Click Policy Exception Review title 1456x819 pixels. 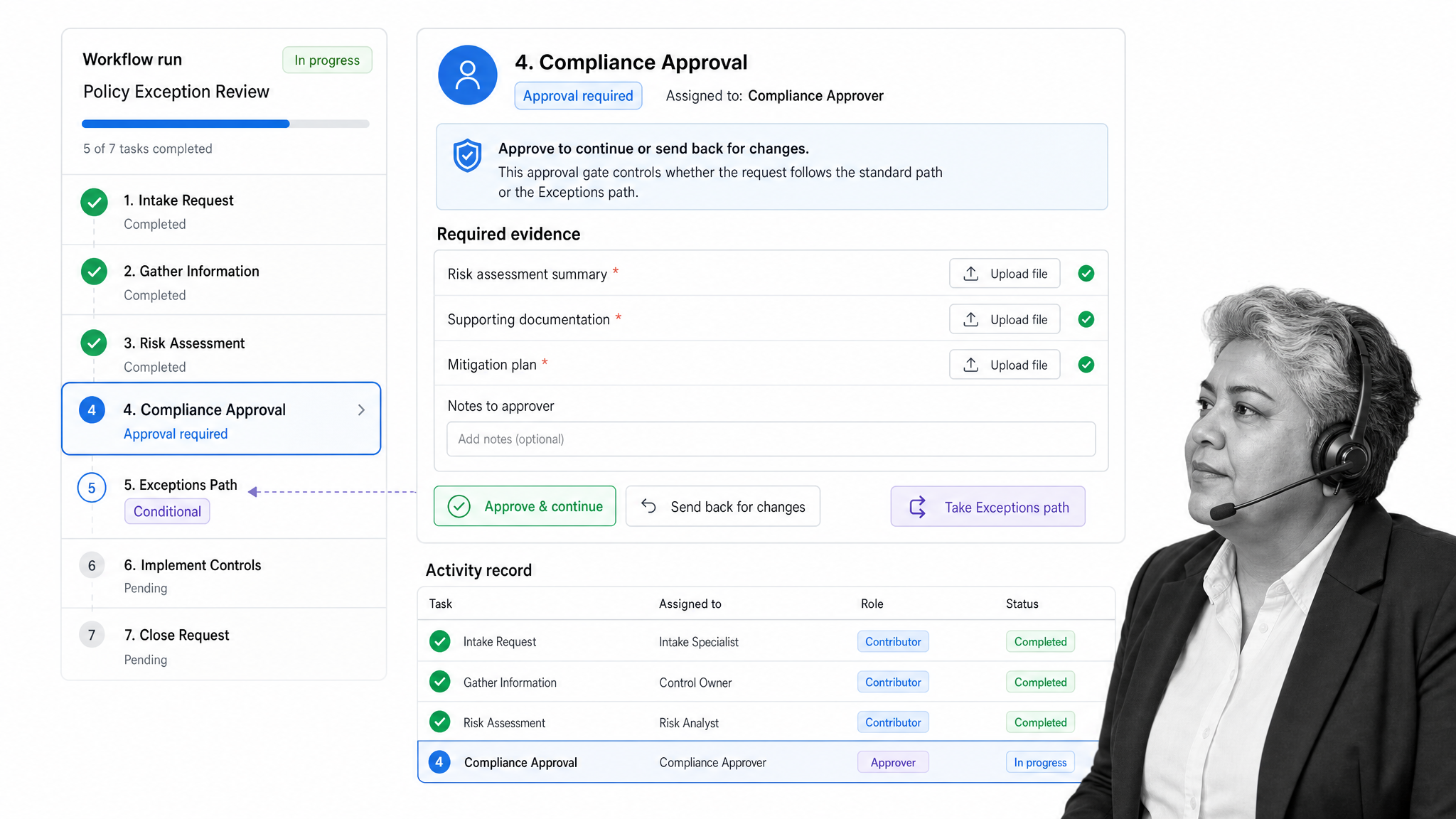176,92
